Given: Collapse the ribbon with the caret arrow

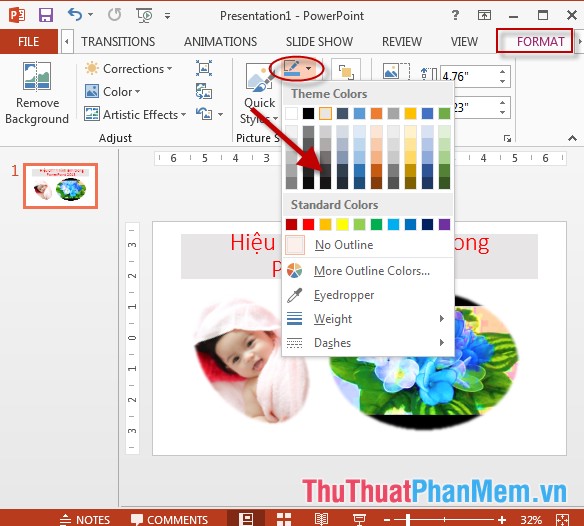Looking at the screenshot, I should (x=572, y=138).
